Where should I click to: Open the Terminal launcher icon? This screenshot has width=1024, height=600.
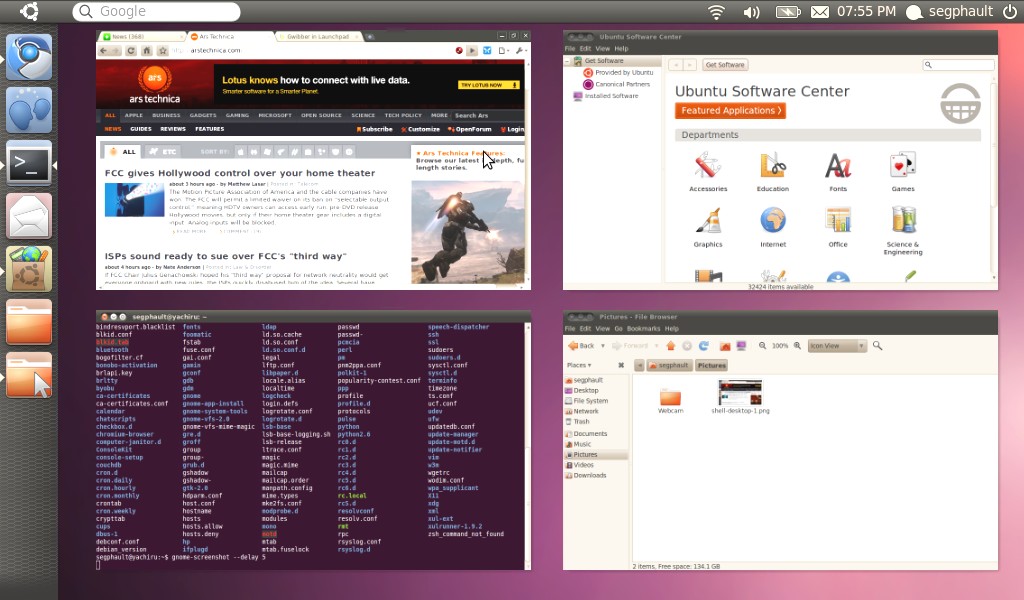29,163
